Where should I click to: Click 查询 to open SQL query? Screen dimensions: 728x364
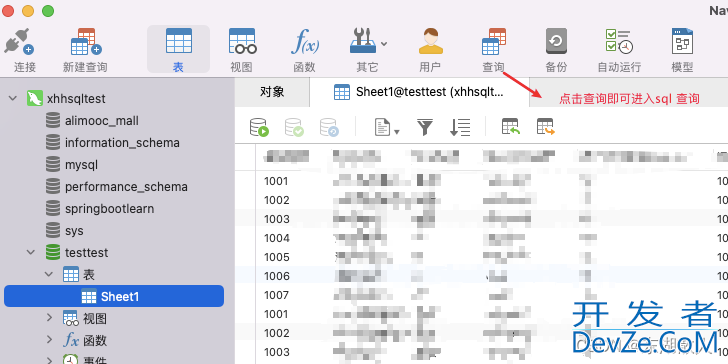[494, 49]
